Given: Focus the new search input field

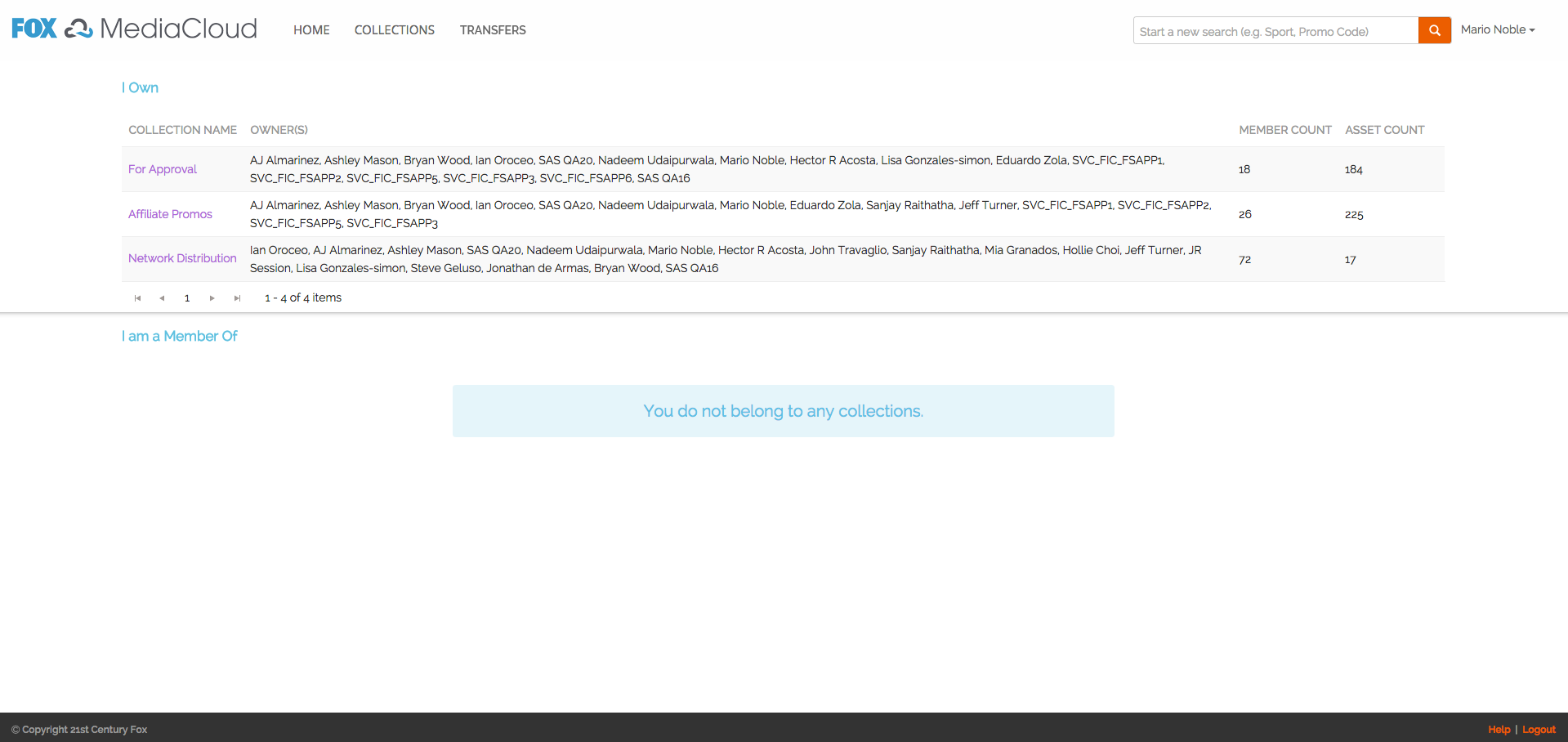Looking at the screenshot, I should [1275, 31].
